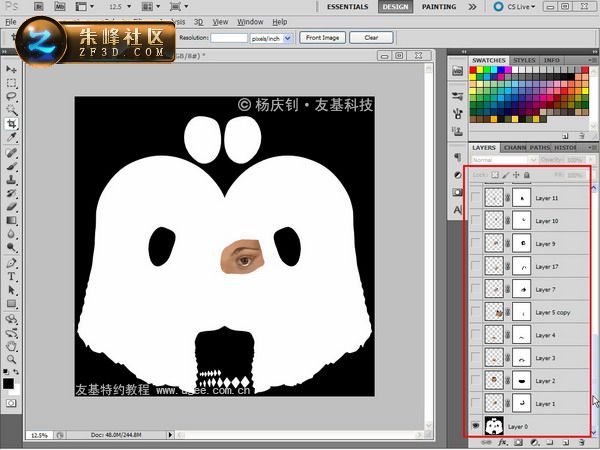Open the layer blend mode Normal dropdown
The width and height of the screenshot is (600, 450).
(504, 160)
